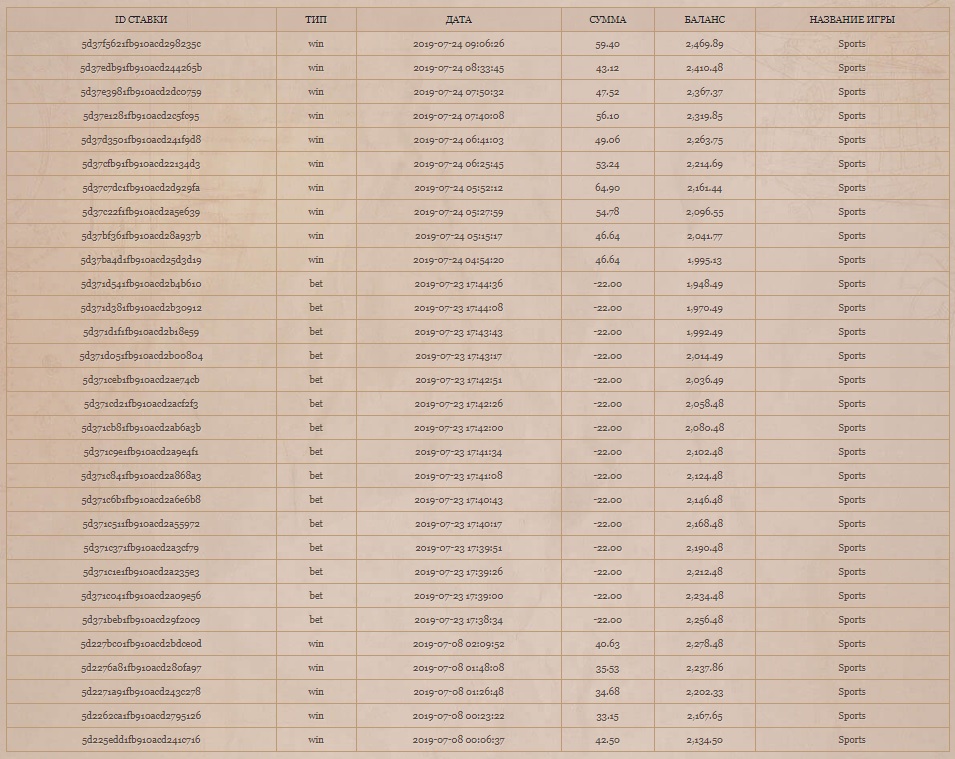Select bet ID 5d371d1f1fb910acd2b18e59
Screen dimensions: 955x759
(x=141, y=332)
